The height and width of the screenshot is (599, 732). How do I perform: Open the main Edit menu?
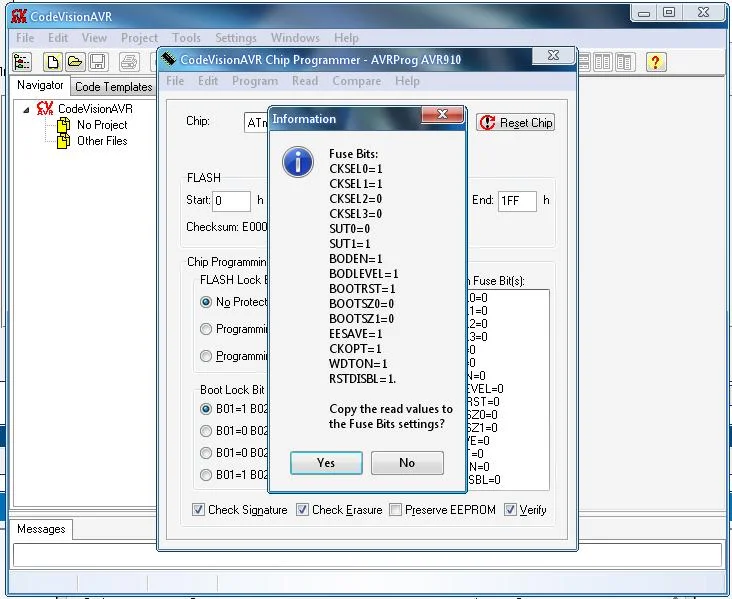(58, 38)
